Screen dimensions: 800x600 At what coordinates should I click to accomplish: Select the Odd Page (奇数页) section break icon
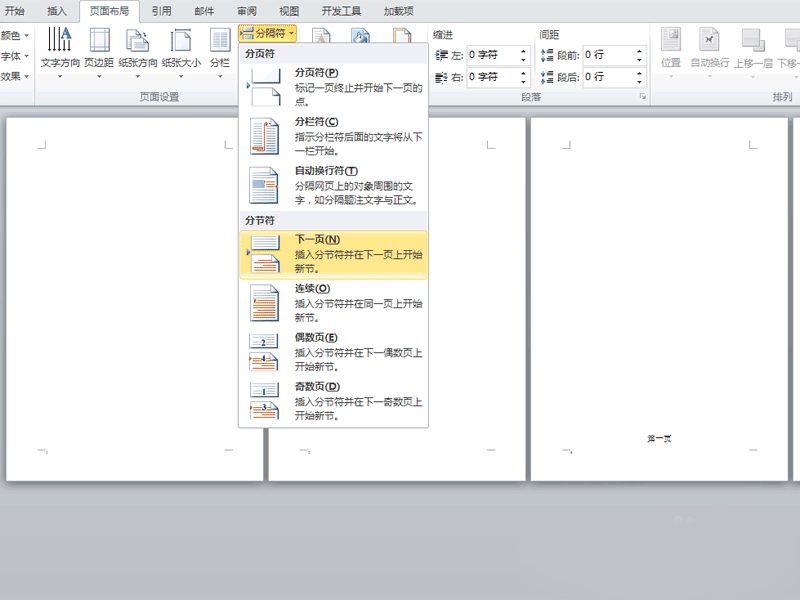click(x=264, y=401)
